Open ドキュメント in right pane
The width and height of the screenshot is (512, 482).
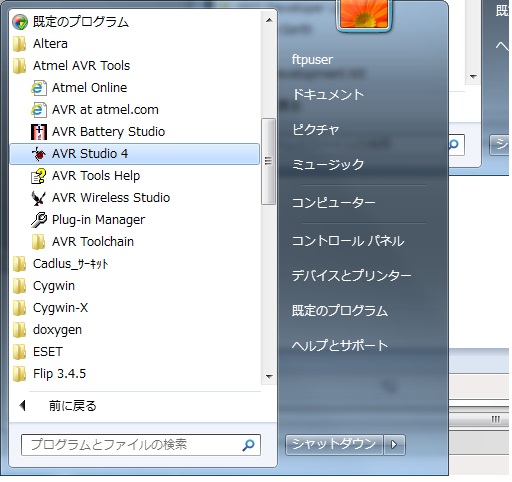[x=328, y=95]
